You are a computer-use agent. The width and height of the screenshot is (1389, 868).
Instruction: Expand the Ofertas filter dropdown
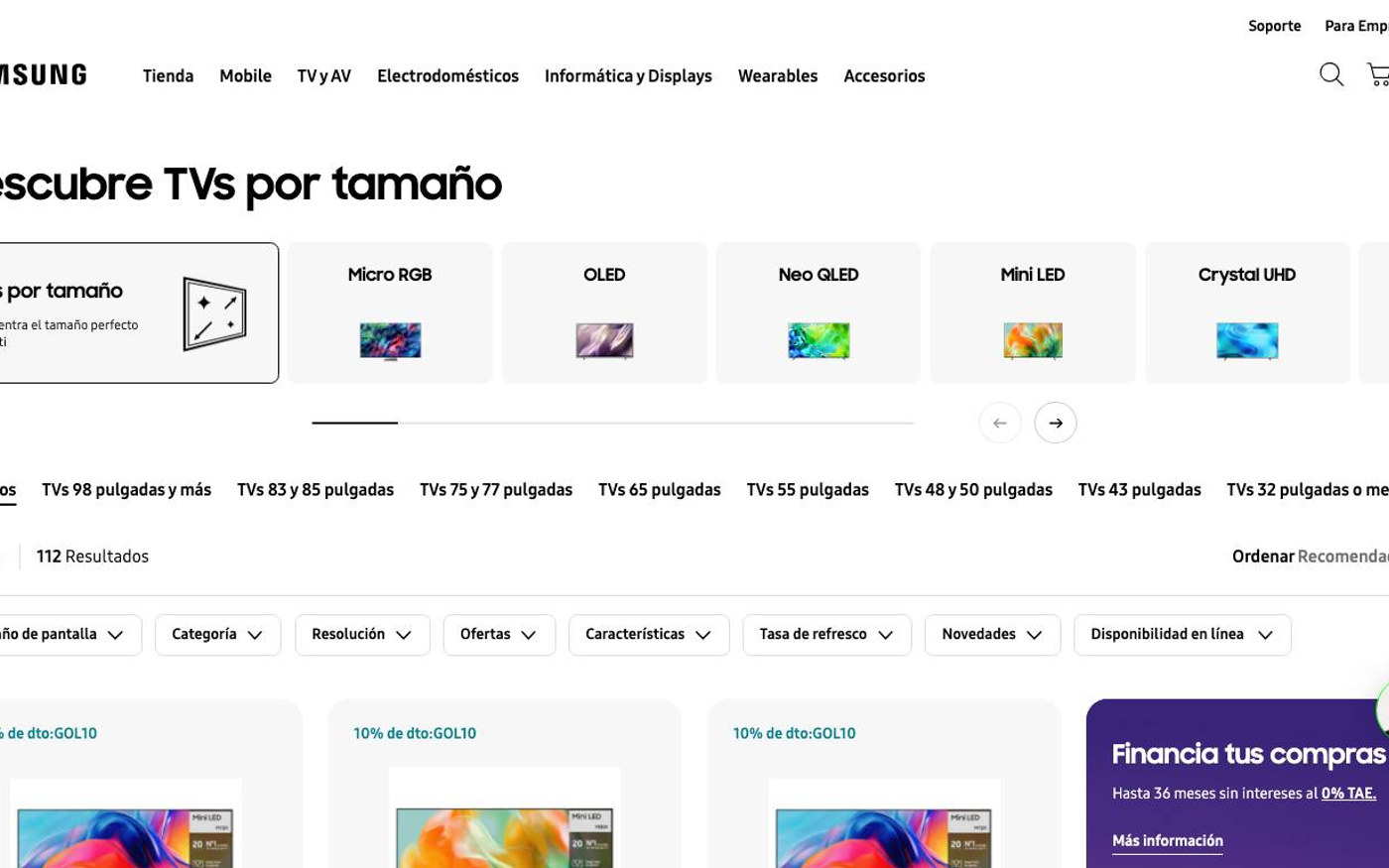(x=499, y=635)
